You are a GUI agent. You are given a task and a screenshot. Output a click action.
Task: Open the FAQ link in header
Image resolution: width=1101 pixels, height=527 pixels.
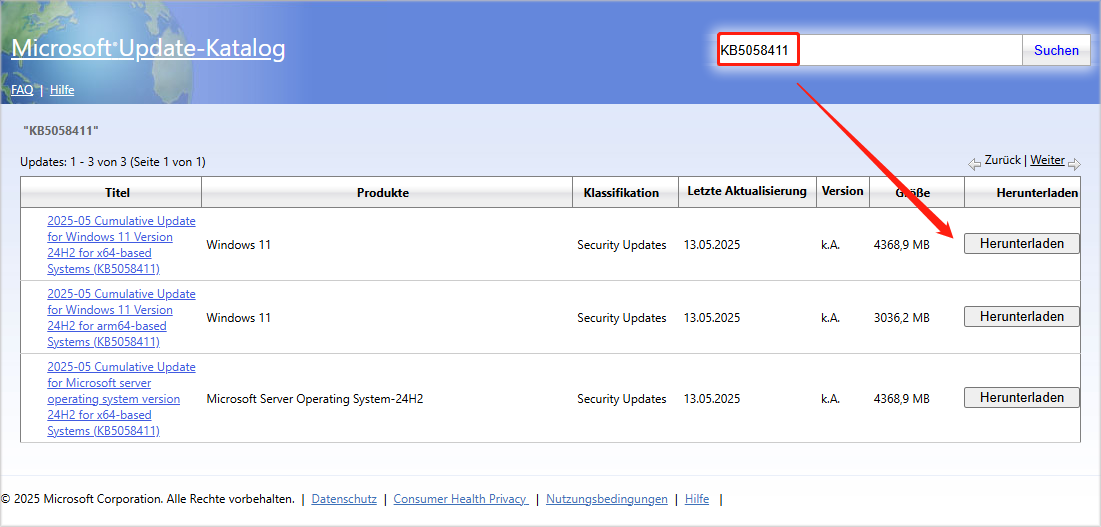tap(22, 90)
